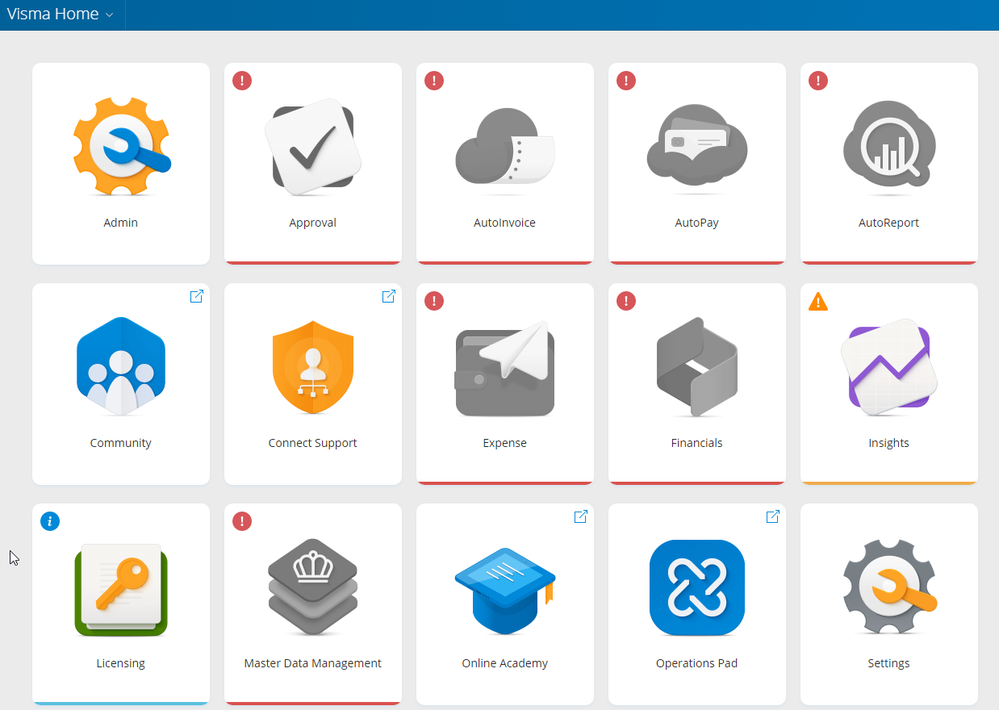
Task: Open the Online Academy graduation cap icon
Action: pos(505,590)
